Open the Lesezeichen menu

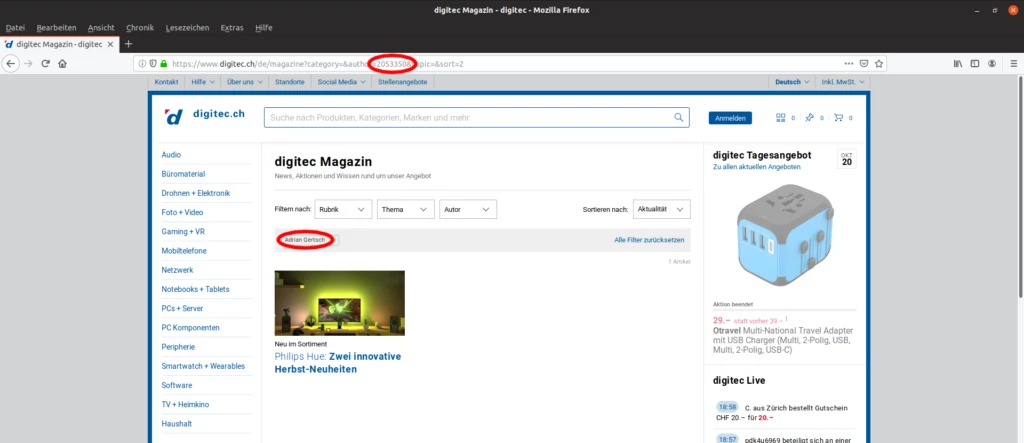tap(187, 27)
